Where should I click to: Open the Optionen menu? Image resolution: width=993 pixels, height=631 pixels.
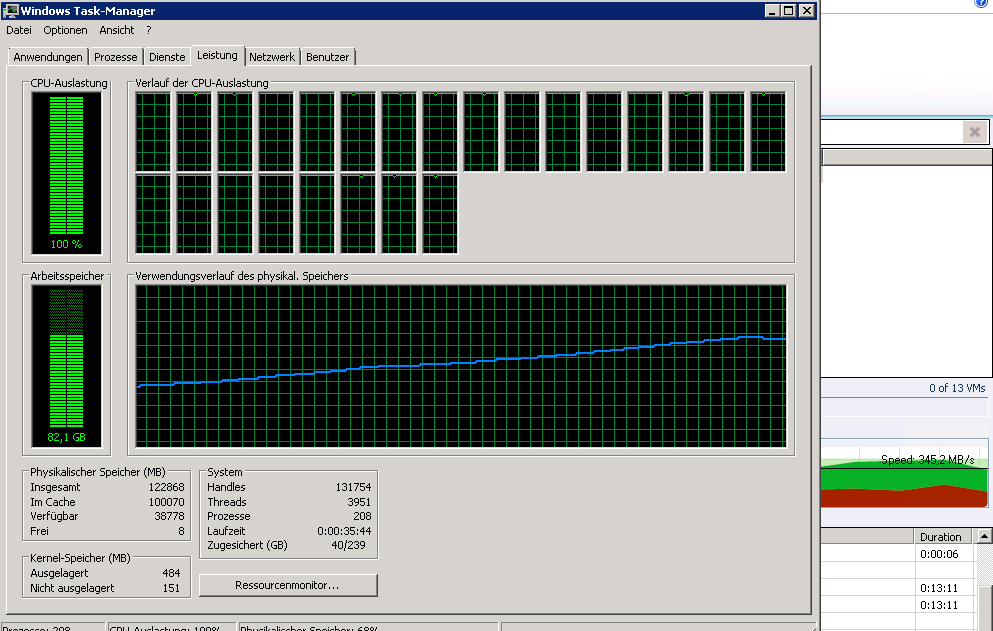(x=65, y=30)
